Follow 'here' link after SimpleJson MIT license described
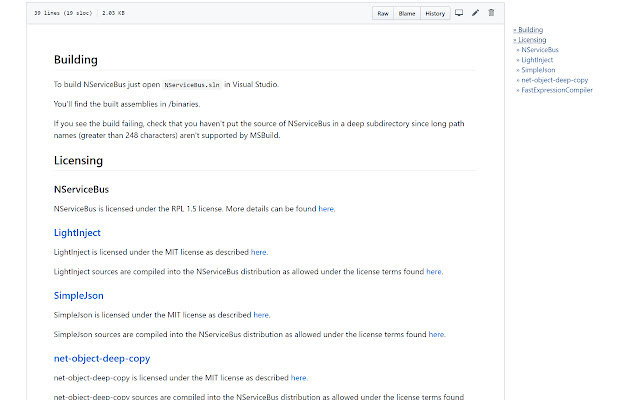Image resolution: width=640 pixels, height=400 pixels. tap(261, 315)
